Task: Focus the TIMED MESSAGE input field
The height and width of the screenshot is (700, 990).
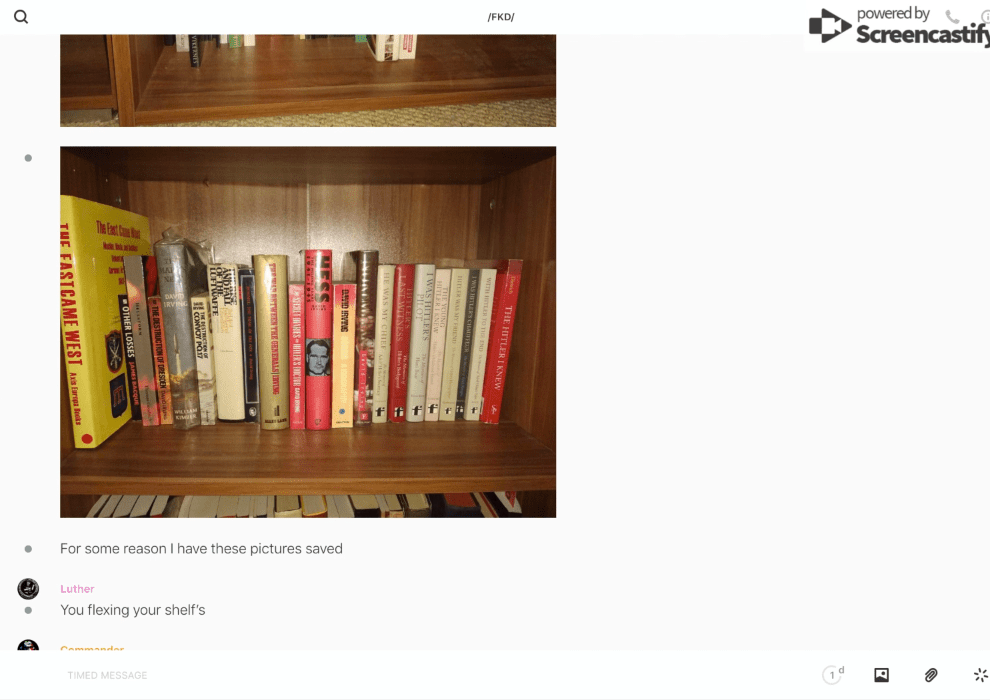Action: [436, 675]
